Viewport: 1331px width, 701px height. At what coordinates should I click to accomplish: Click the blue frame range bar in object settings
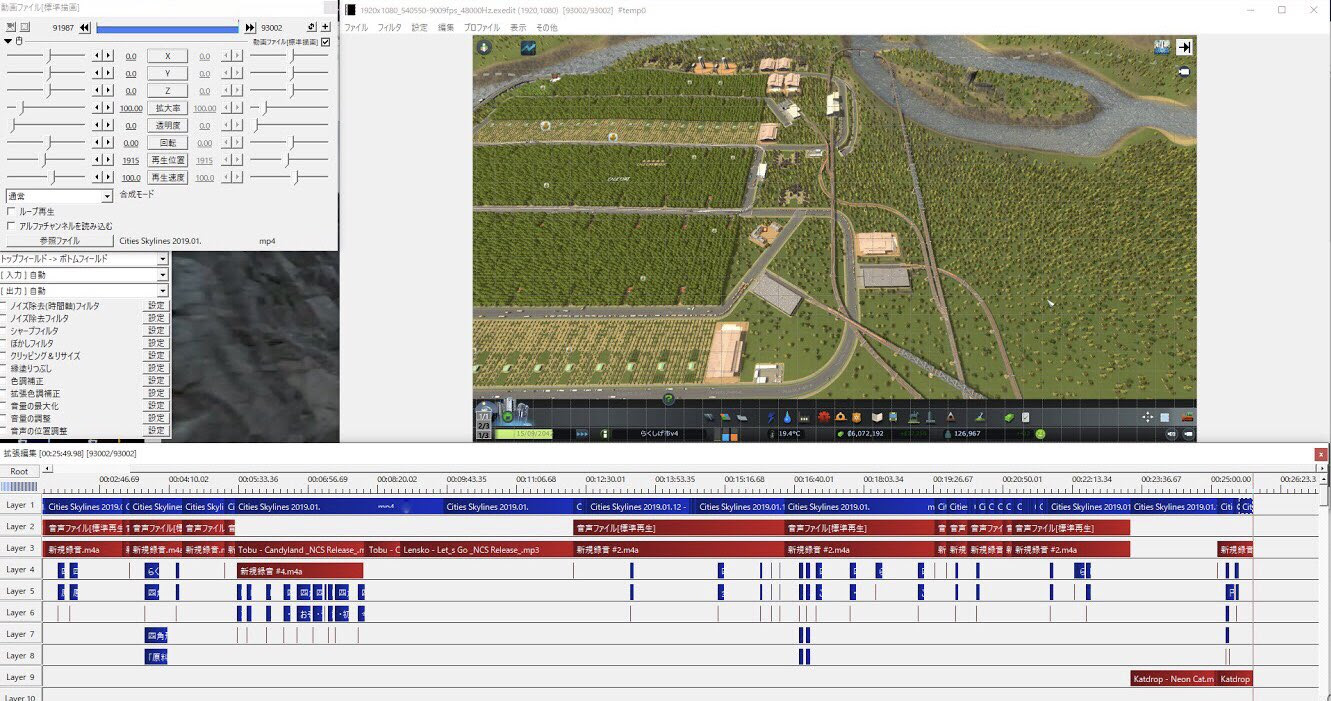pyautogui.click(x=167, y=29)
